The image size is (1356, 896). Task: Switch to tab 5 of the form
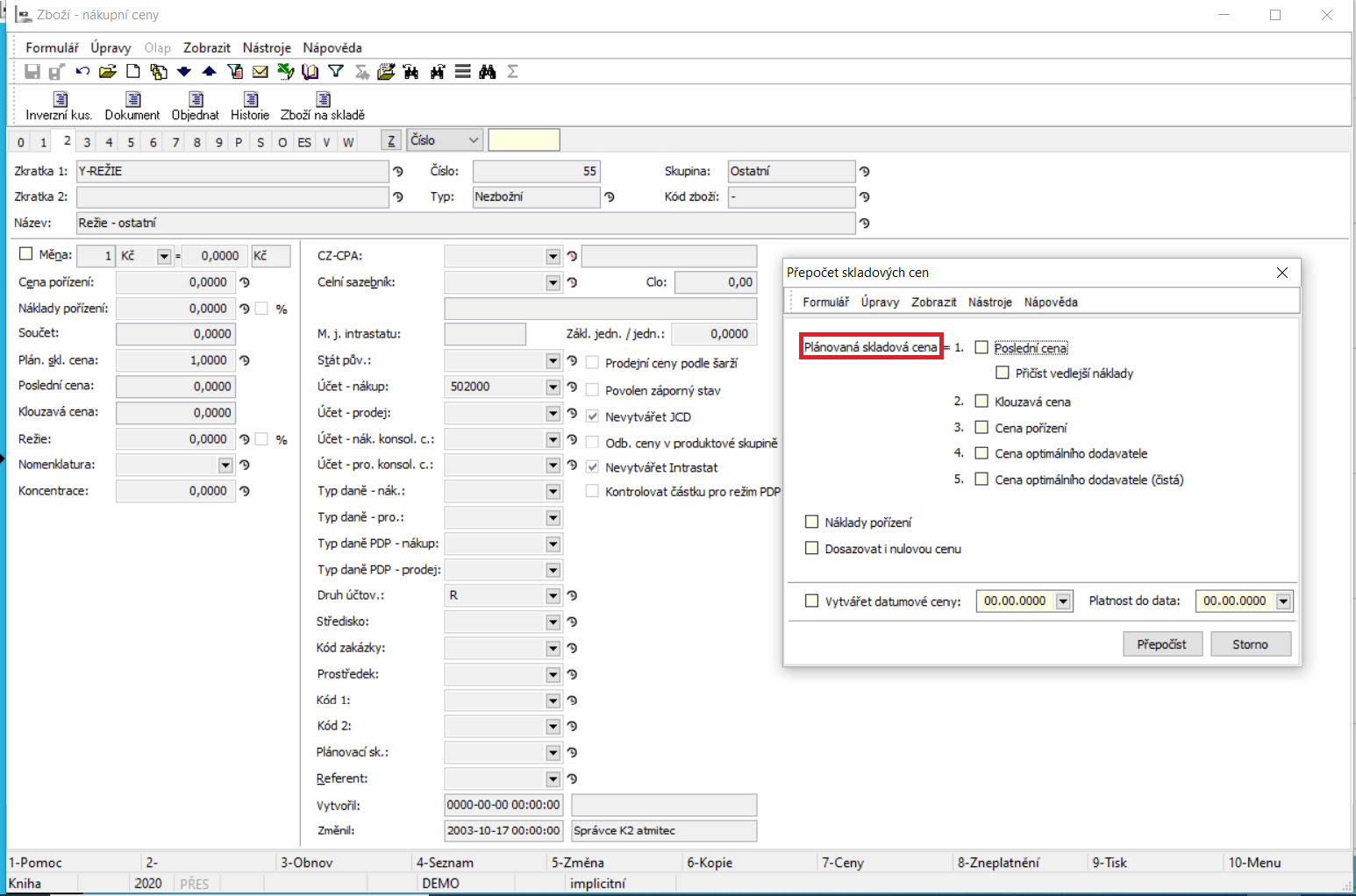point(131,142)
